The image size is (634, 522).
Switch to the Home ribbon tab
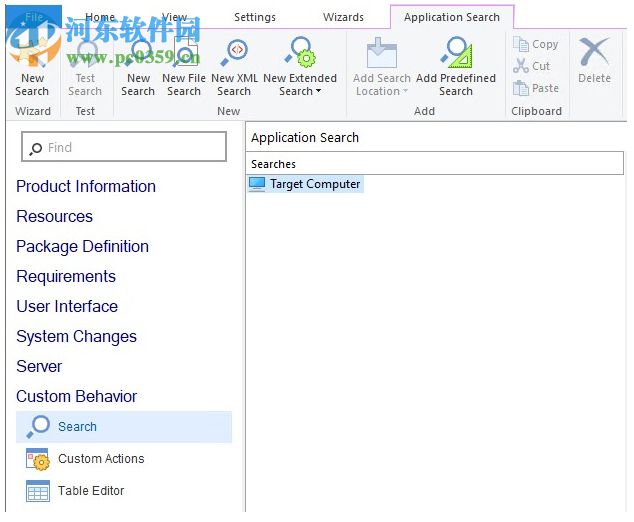[x=100, y=17]
